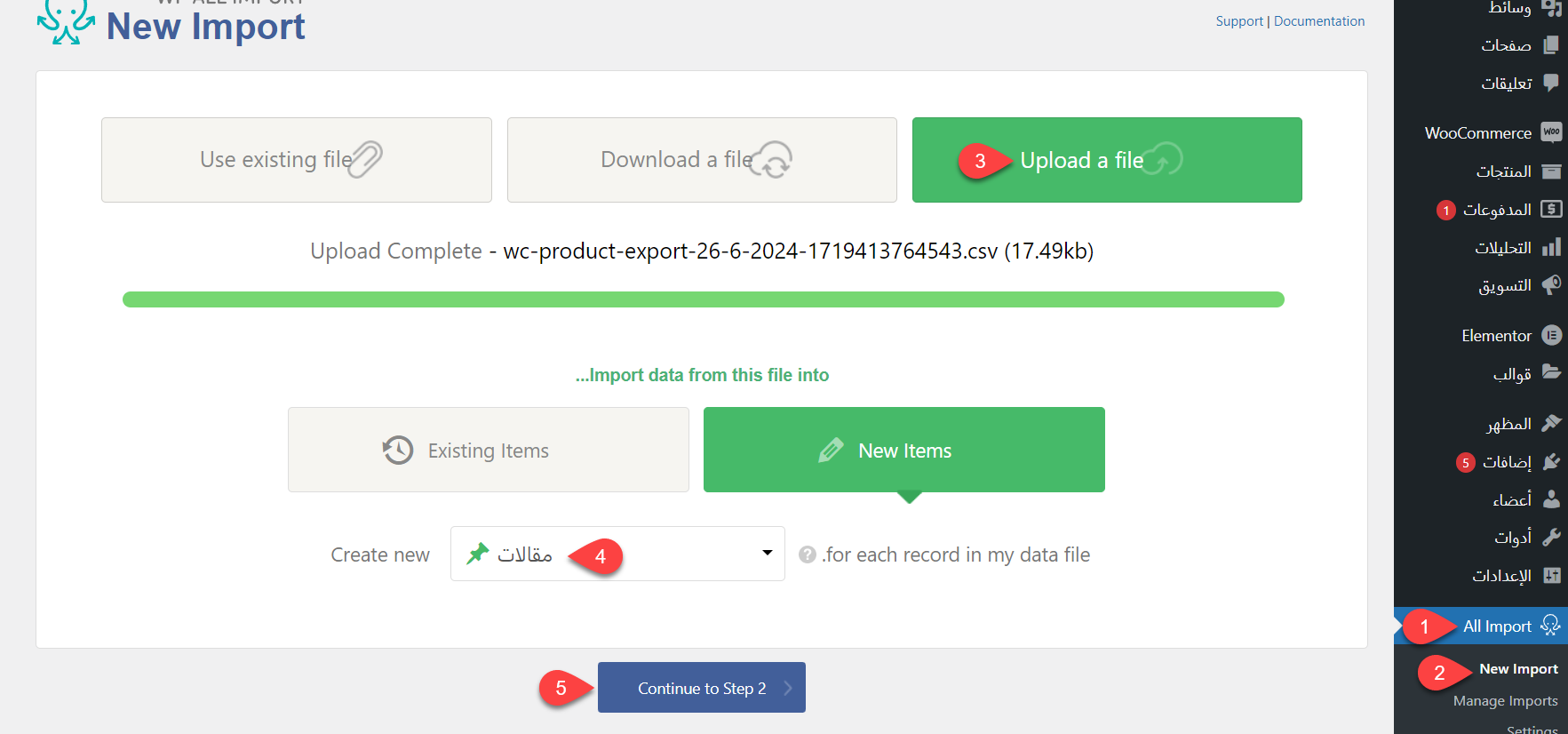Click the Elementor icon in sidebar
Image resolution: width=1568 pixels, height=734 pixels.
[1551, 335]
